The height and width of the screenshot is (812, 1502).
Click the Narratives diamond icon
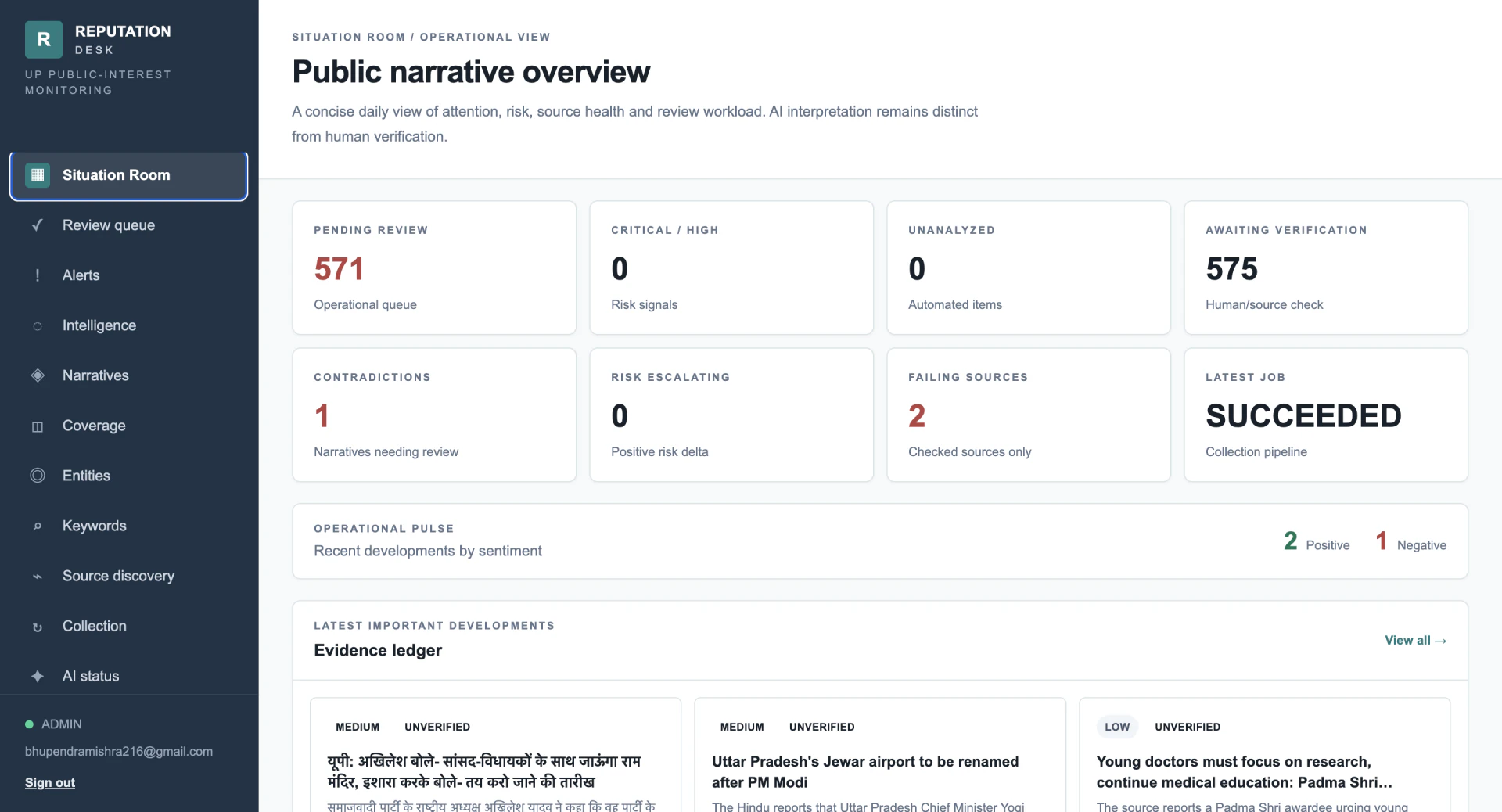point(38,375)
